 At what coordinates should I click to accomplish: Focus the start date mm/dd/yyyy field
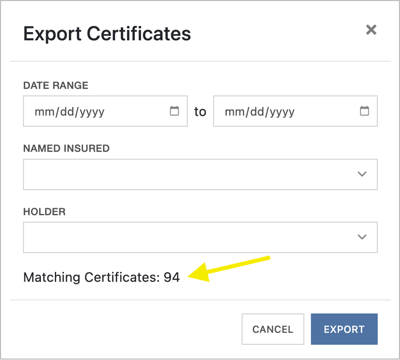[x=105, y=111]
